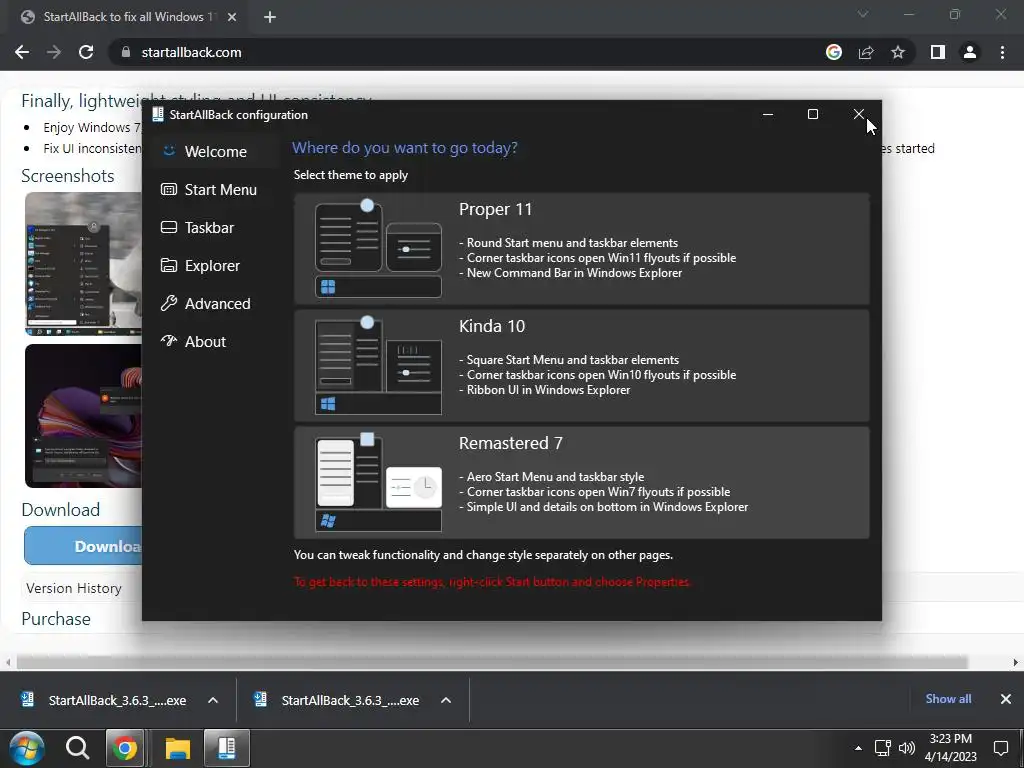1024x768 pixels.
Task: Expand options for second downloaded exe
Action: coord(446,700)
